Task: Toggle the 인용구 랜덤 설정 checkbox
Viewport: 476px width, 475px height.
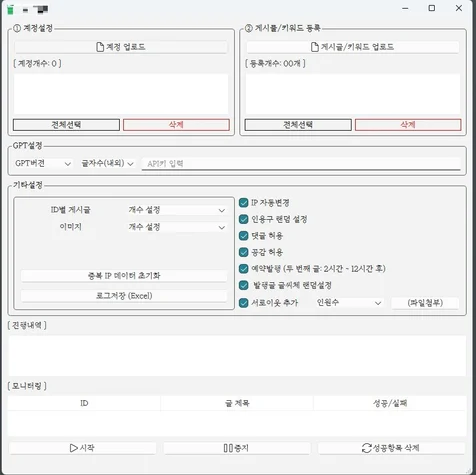Action: (x=244, y=219)
